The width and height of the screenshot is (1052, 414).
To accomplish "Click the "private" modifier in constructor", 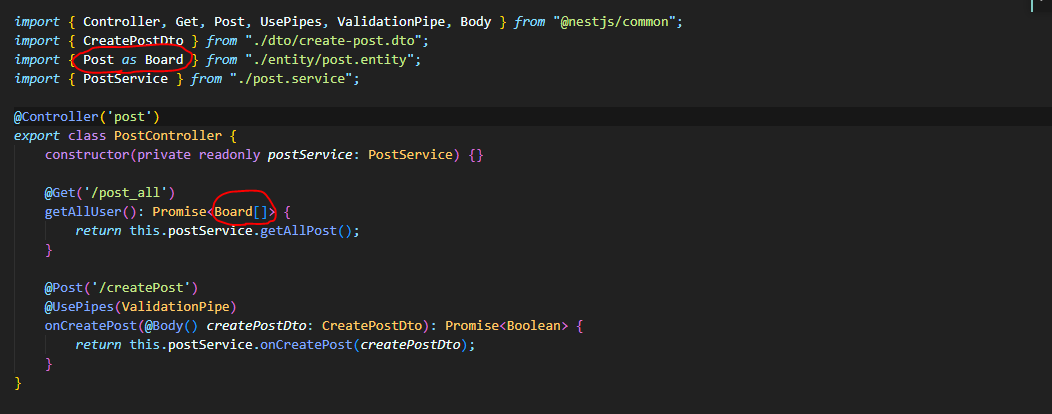I will pos(164,155).
